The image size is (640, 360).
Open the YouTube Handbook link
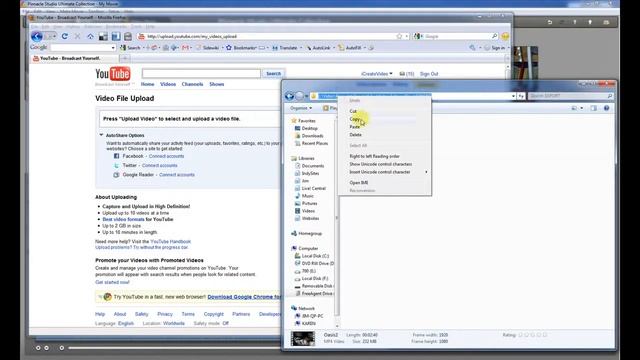(x=170, y=242)
